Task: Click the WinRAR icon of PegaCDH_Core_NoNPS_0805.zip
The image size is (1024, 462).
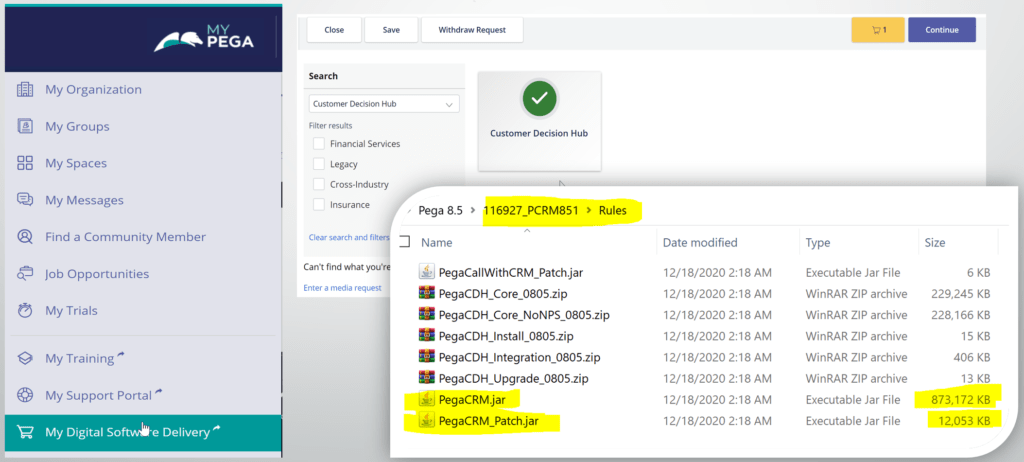Action: [426, 314]
